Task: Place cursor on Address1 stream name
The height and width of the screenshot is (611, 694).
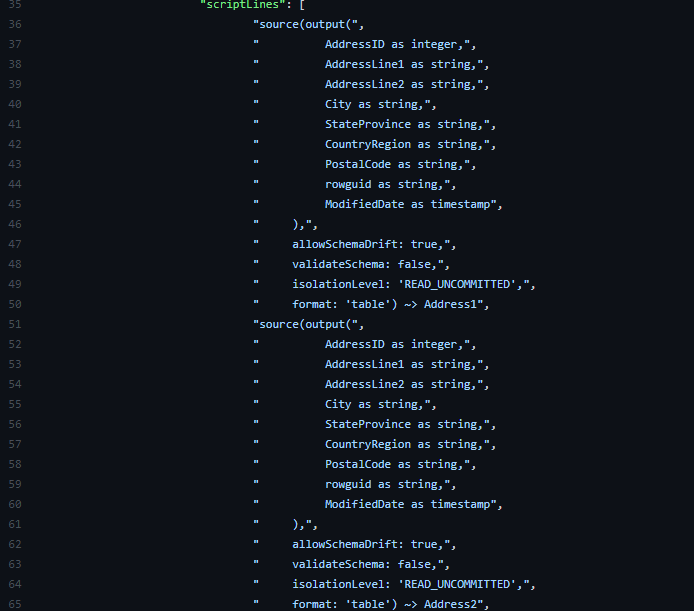Action: (x=450, y=305)
